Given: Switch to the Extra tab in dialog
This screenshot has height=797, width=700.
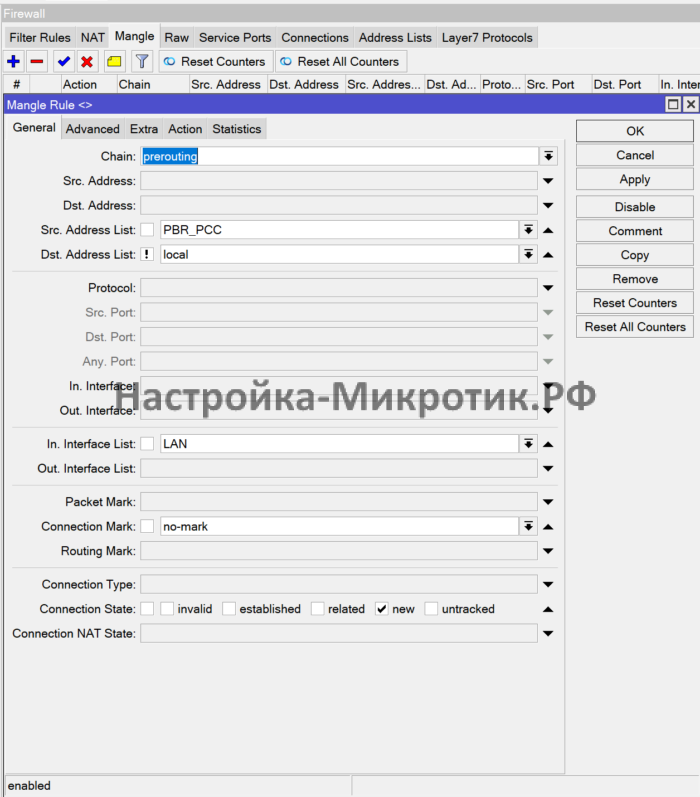Looking at the screenshot, I should [144, 129].
